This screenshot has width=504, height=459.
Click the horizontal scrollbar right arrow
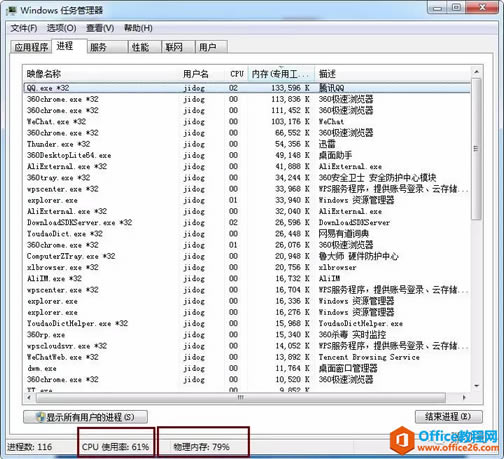coord(464,398)
